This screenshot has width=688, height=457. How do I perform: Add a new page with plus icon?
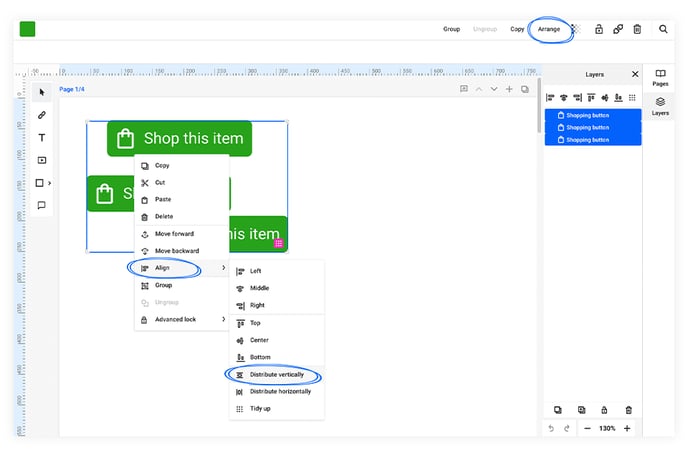(509, 89)
